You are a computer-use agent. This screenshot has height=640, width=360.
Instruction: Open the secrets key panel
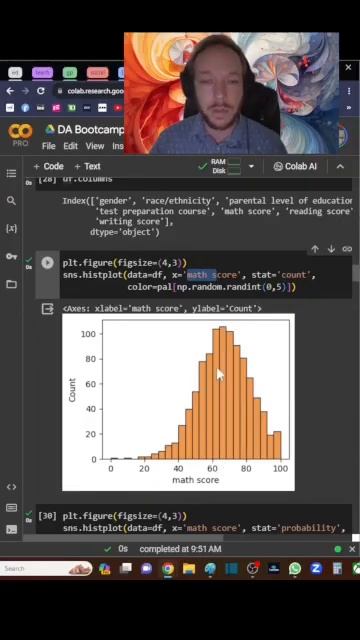11,256
